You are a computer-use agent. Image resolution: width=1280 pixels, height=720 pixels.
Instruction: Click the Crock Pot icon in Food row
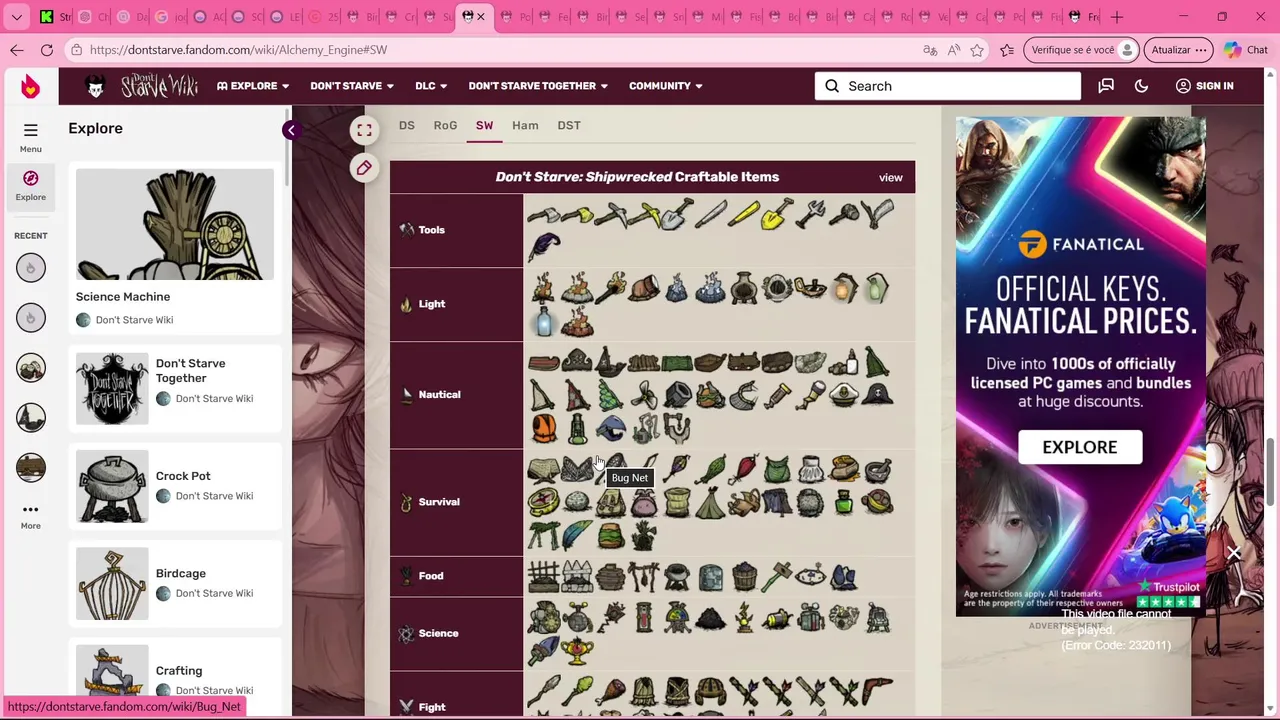click(677, 577)
